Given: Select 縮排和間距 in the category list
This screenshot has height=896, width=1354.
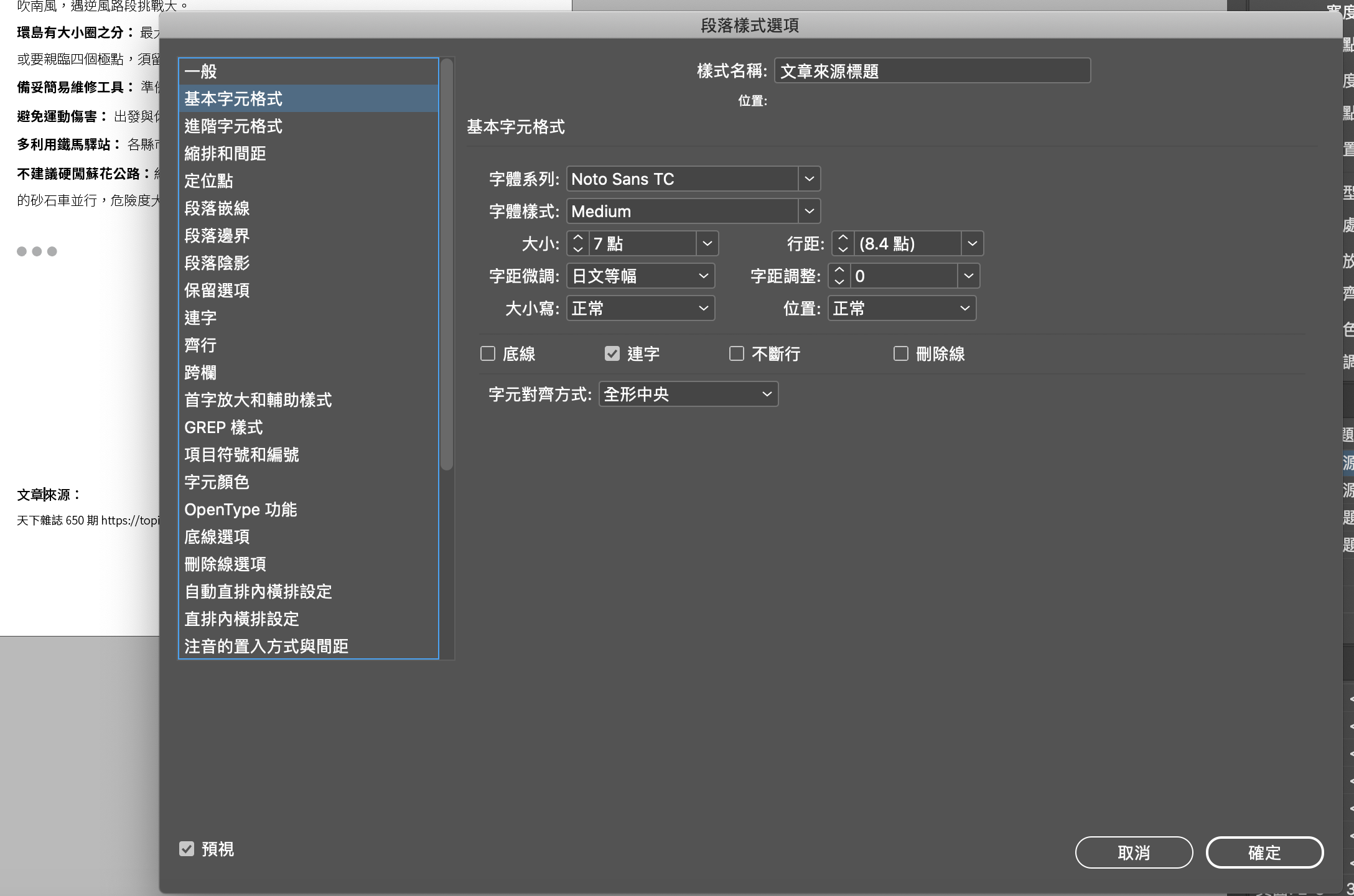Looking at the screenshot, I should tap(225, 154).
